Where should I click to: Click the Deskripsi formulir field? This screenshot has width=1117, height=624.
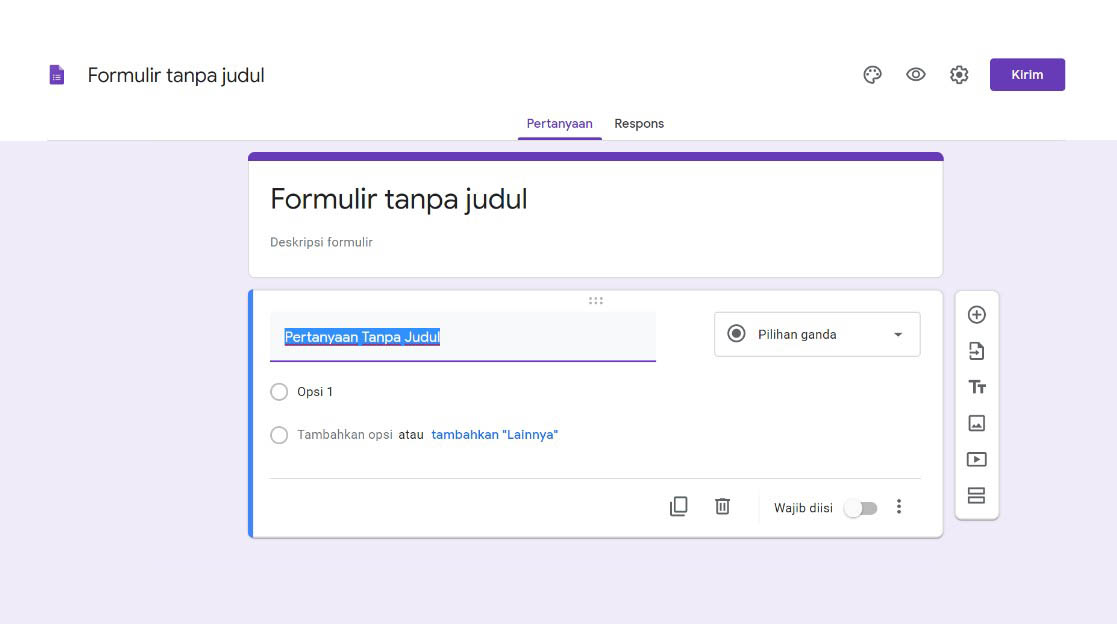tap(321, 242)
